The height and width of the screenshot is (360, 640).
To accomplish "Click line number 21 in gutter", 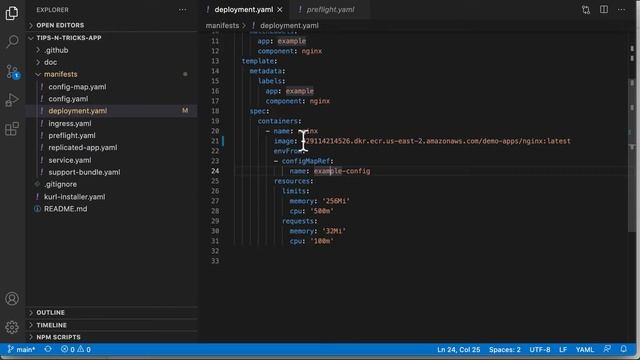I will tap(215, 141).
